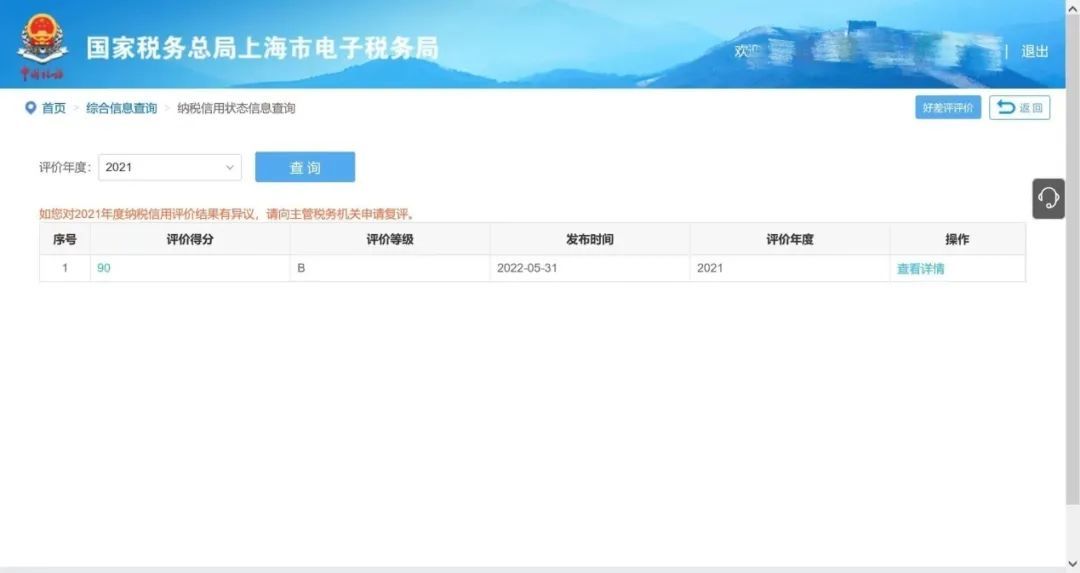This screenshot has height=573, width=1080.
Task: Open 综合信息查询 breadcrumb link
Action: pos(121,108)
